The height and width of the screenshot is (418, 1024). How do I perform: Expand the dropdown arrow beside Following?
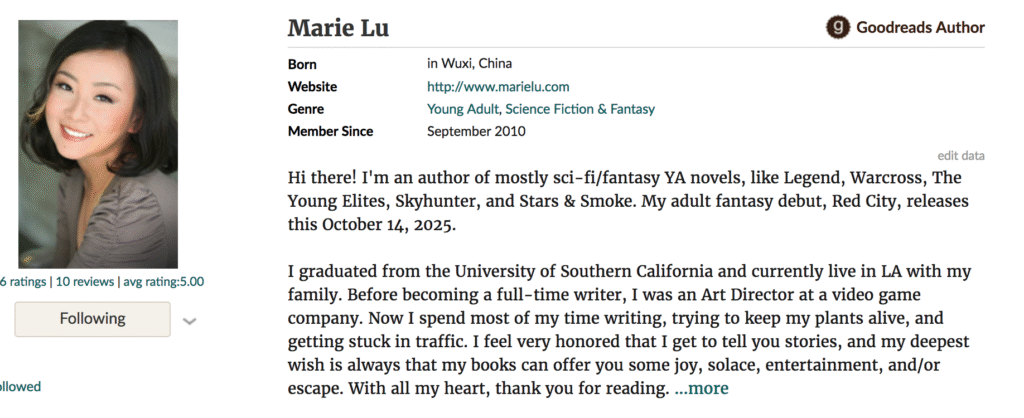(190, 320)
